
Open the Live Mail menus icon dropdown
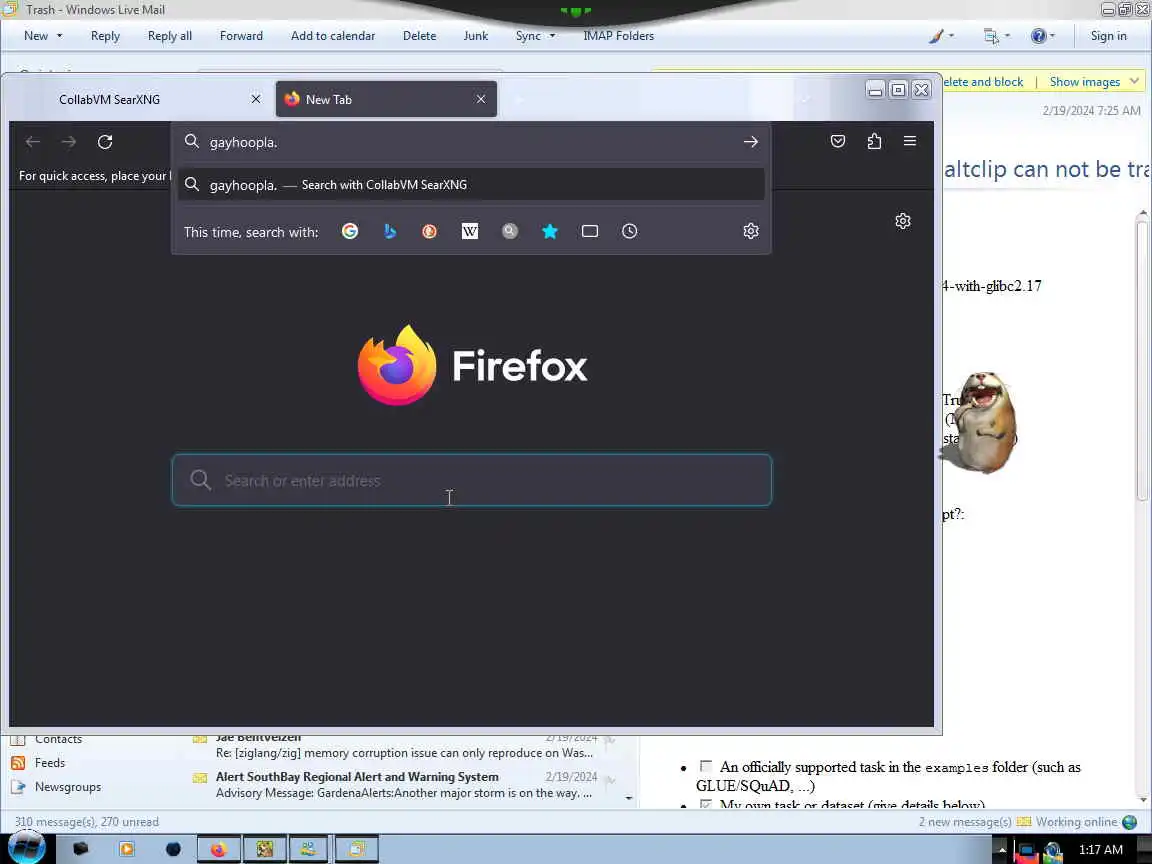(997, 35)
